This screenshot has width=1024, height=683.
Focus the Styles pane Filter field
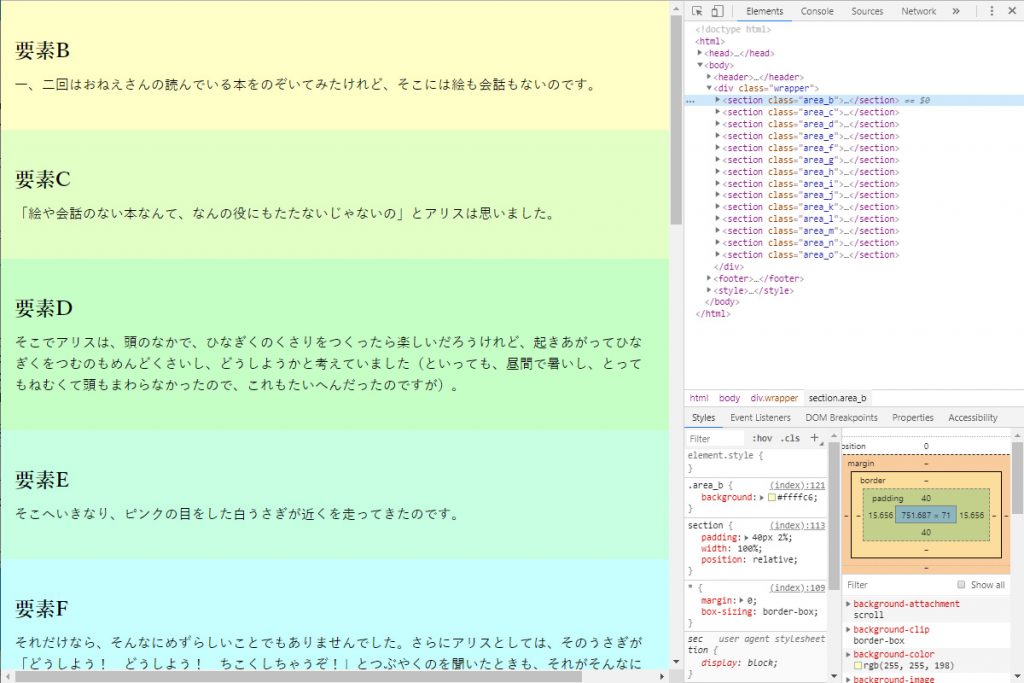tap(714, 439)
